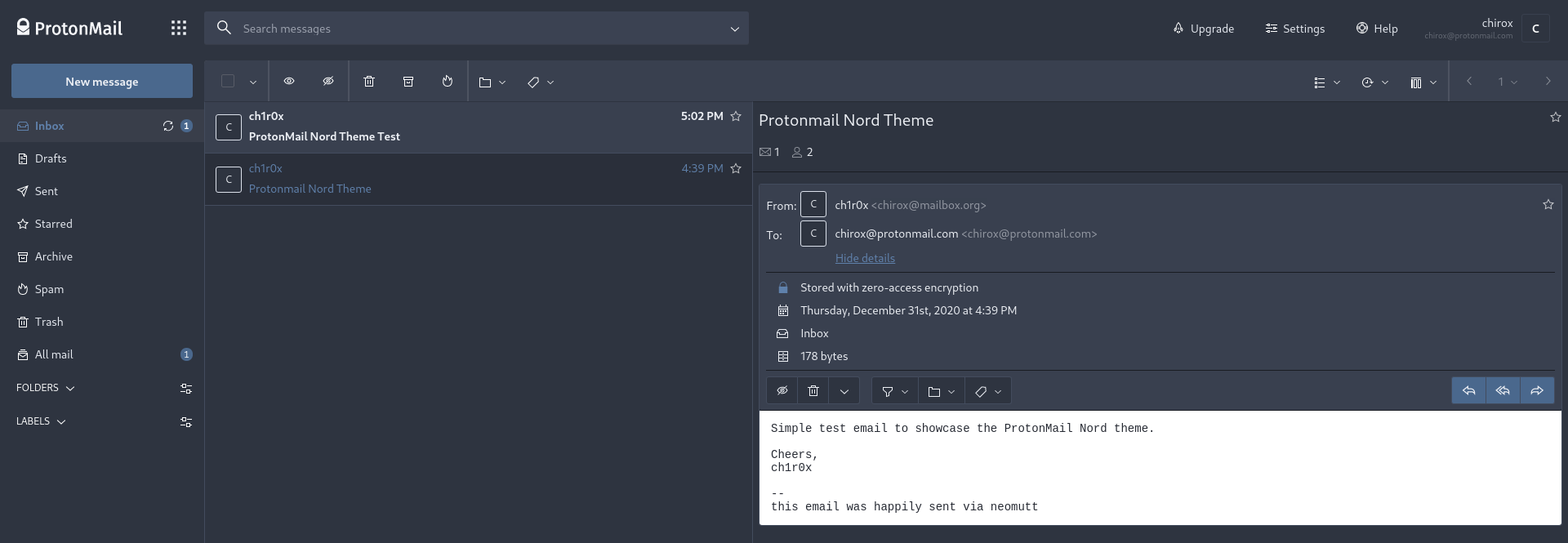Expand more actions chevron beside message trash

click(844, 391)
